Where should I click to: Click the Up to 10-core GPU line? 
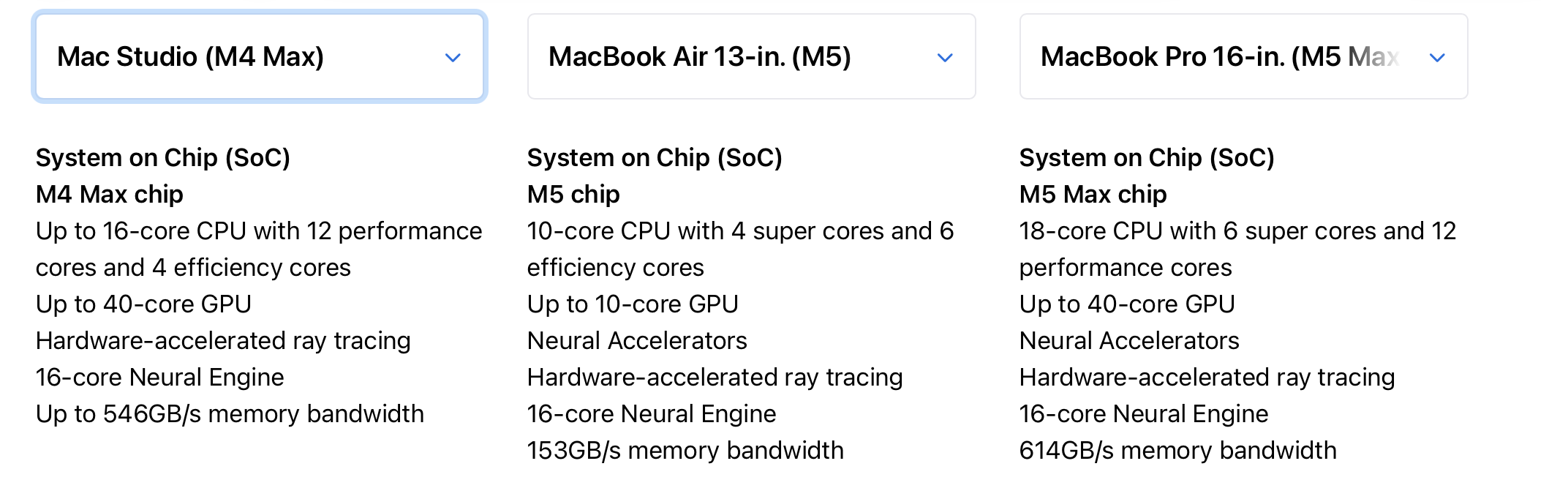pyautogui.click(x=633, y=304)
